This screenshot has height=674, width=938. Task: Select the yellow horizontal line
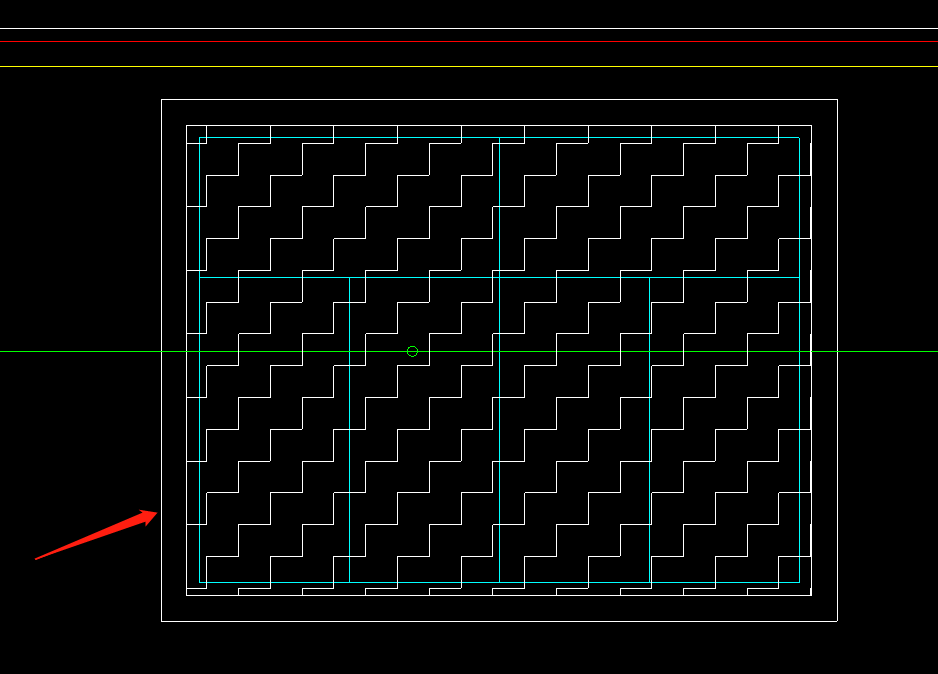click(x=469, y=66)
